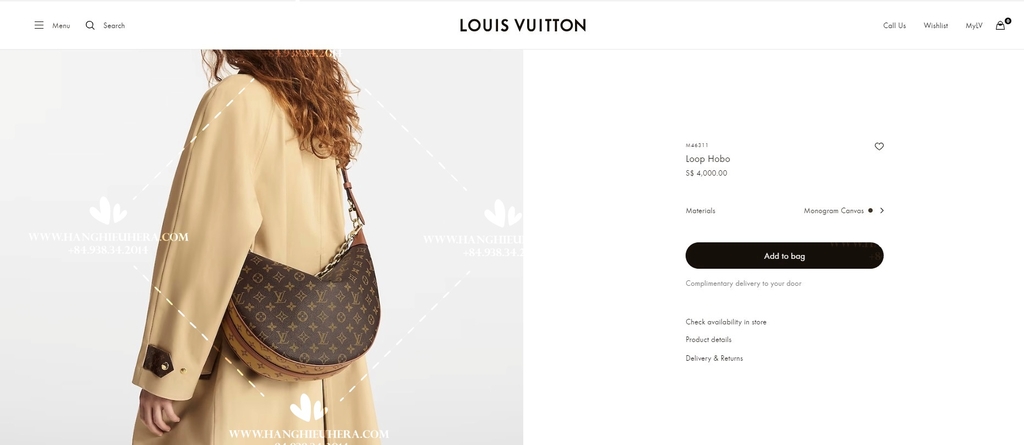Open the MyLV account link
1024x445 pixels.
pos(974,25)
